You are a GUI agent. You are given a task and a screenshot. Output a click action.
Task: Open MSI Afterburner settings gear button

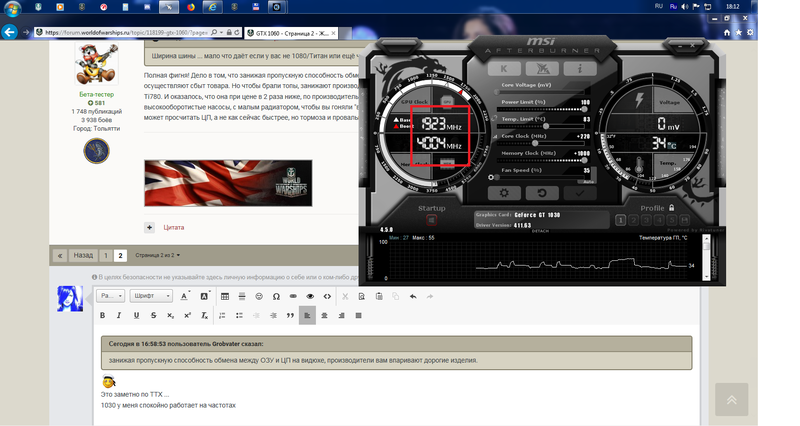tap(504, 192)
